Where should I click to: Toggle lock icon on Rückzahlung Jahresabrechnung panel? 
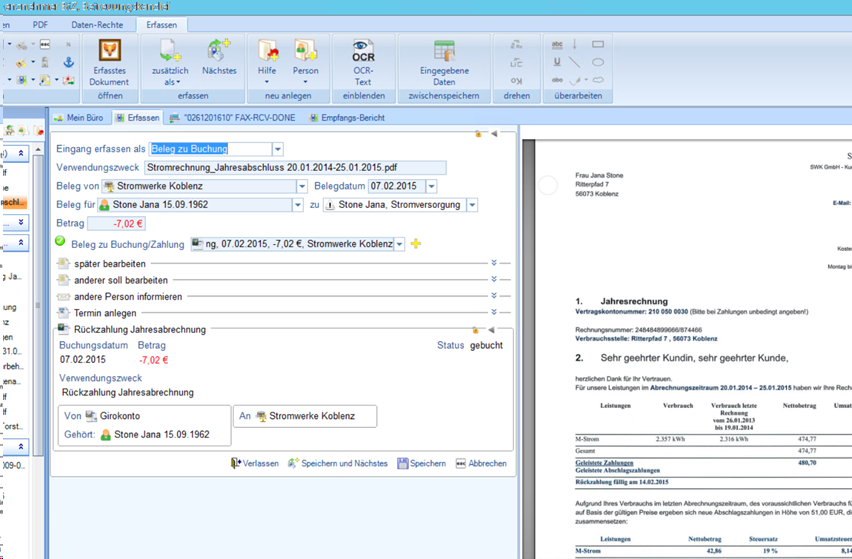tap(477, 329)
